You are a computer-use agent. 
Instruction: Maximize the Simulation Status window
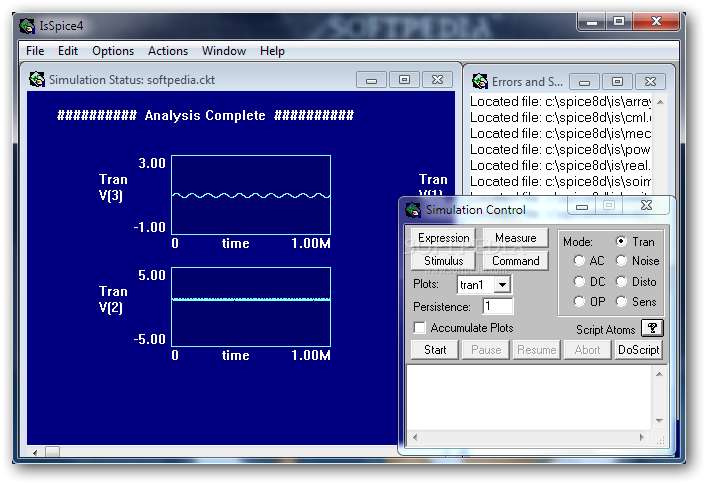404,80
